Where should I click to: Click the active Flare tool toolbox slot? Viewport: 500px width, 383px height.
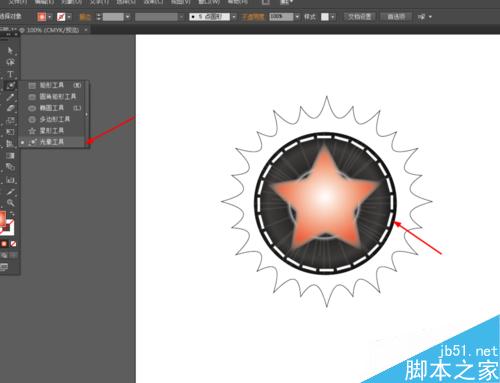click(10, 86)
